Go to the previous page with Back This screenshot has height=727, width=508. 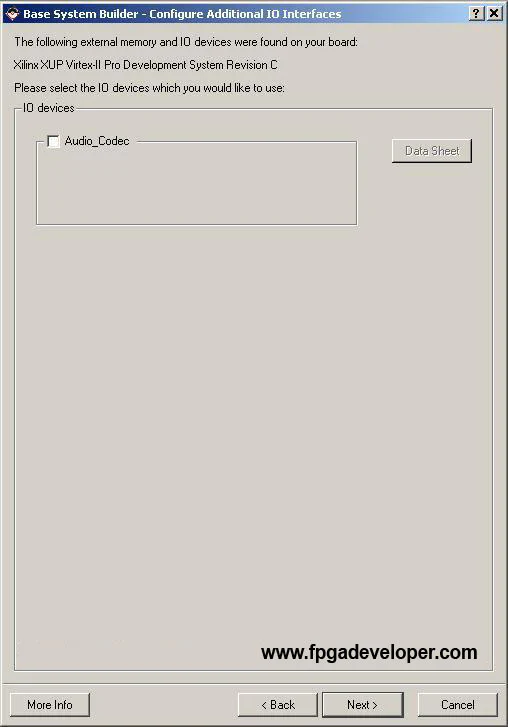[x=278, y=705]
